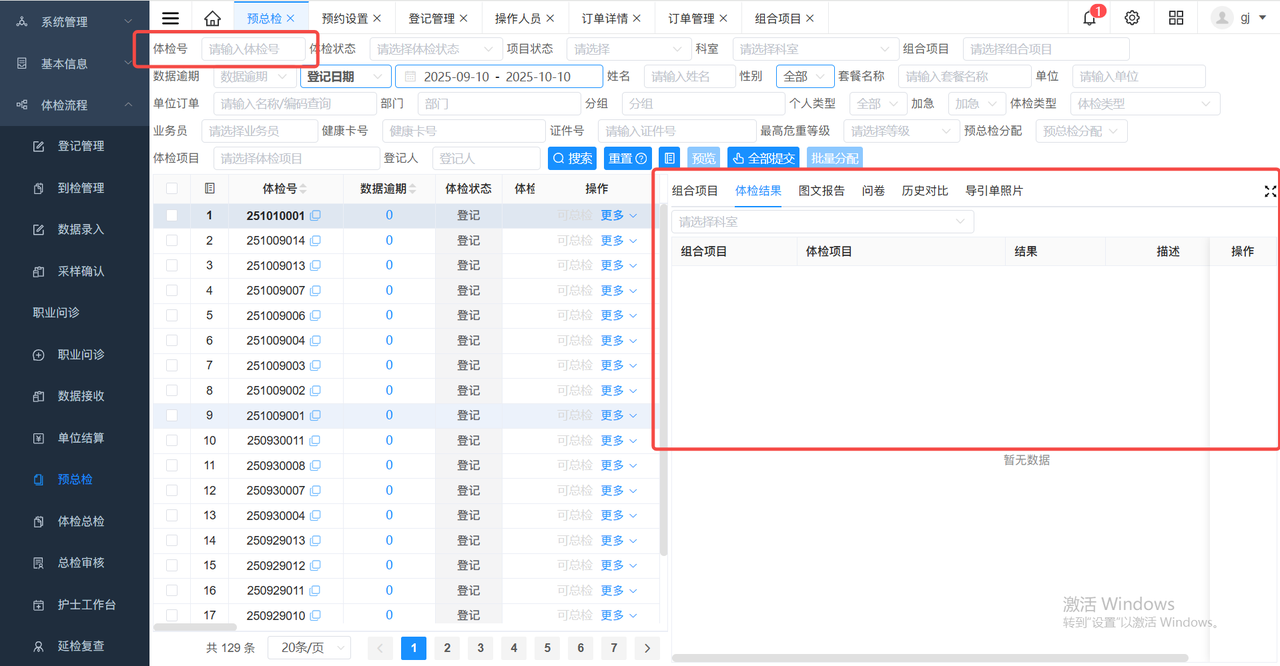This screenshot has width=1280, height=666.
Task: Copy exam number 251010001 via copy icon
Action: pyautogui.click(x=315, y=215)
